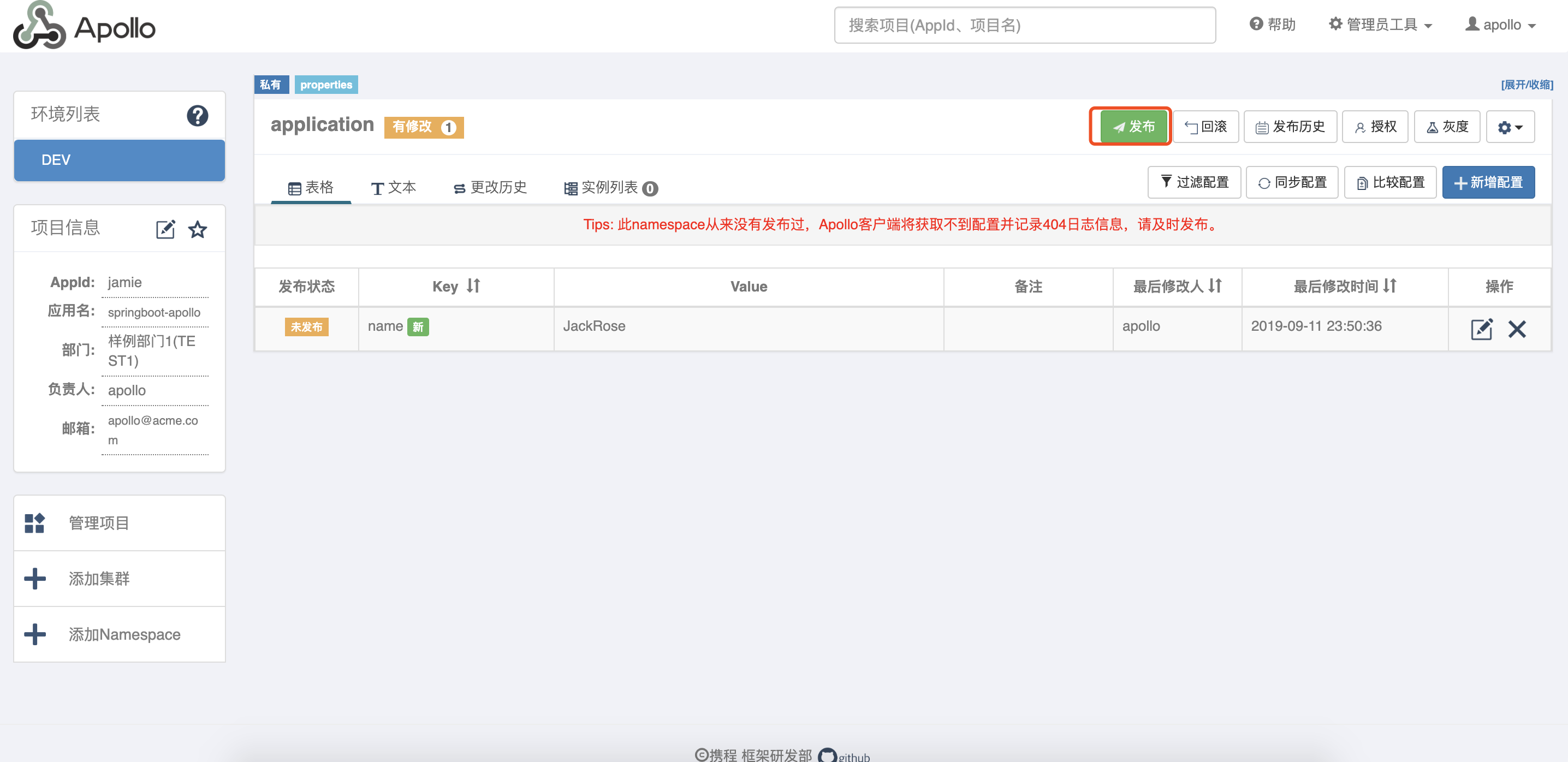Open project info editor via pencil icon
Viewport: 1568px width, 762px height.
pyautogui.click(x=165, y=229)
